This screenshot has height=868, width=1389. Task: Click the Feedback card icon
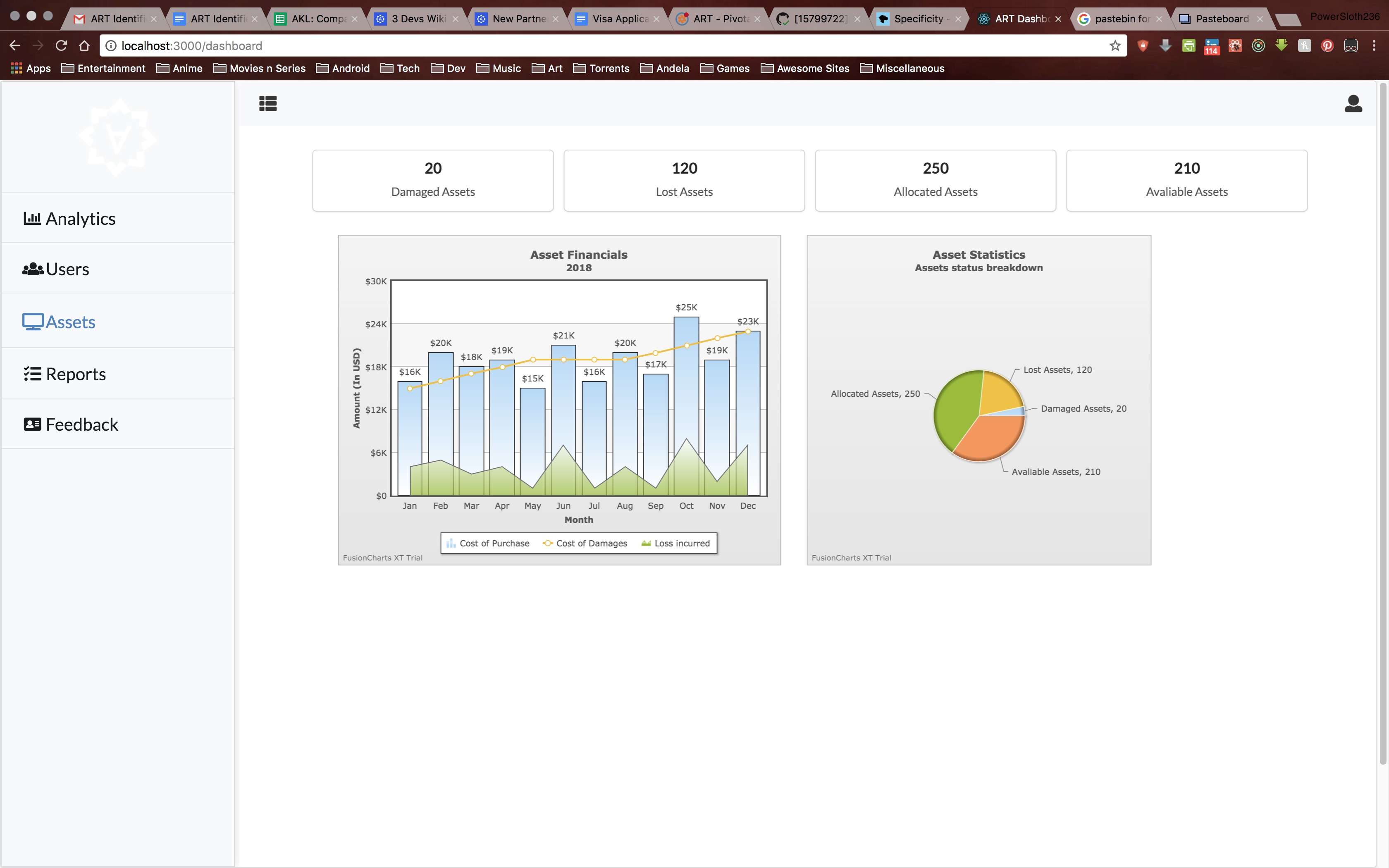(x=32, y=424)
